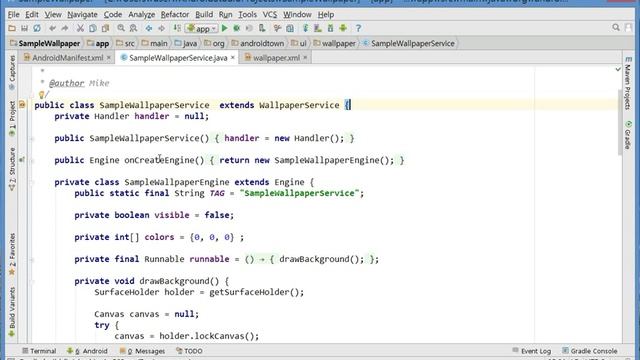Viewport: 640px width, 360px height.
Task: Click the java breadcrumb folder
Action: click(186, 43)
